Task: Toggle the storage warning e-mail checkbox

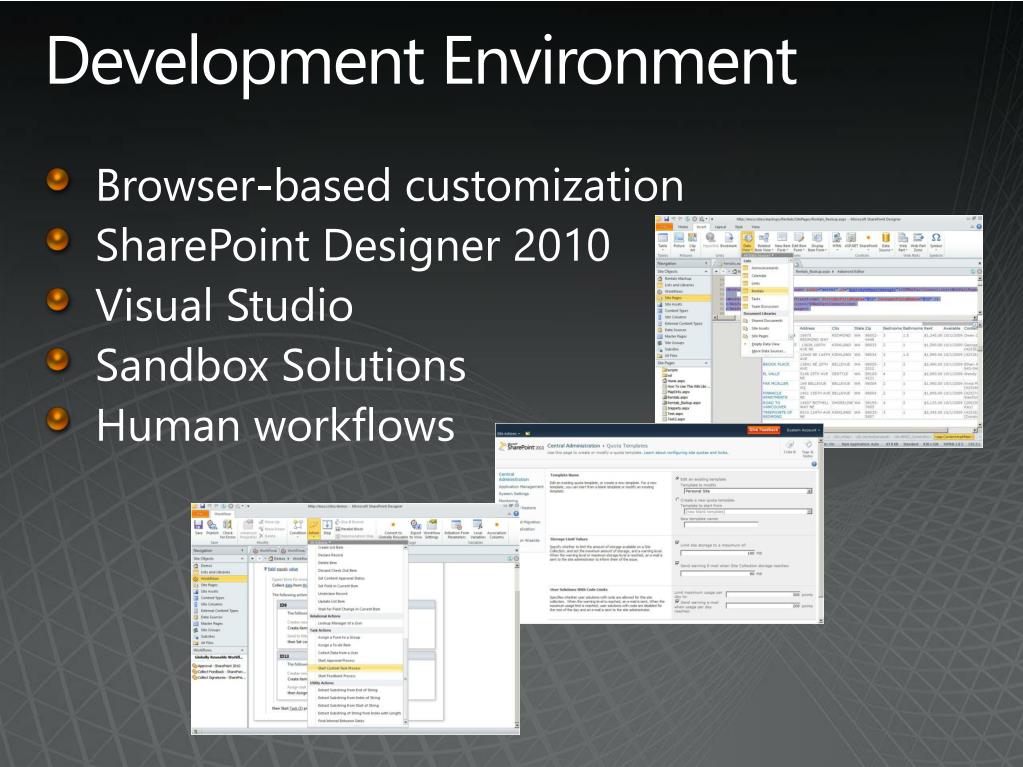Action: (x=677, y=563)
